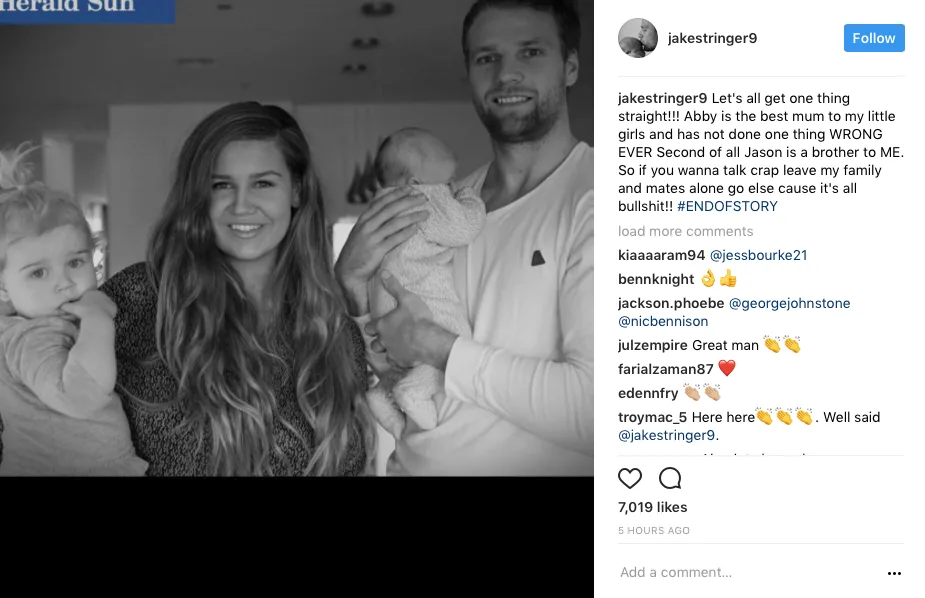
Task: Open jakestringer9 username in the header
Action: click(x=712, y=38)
